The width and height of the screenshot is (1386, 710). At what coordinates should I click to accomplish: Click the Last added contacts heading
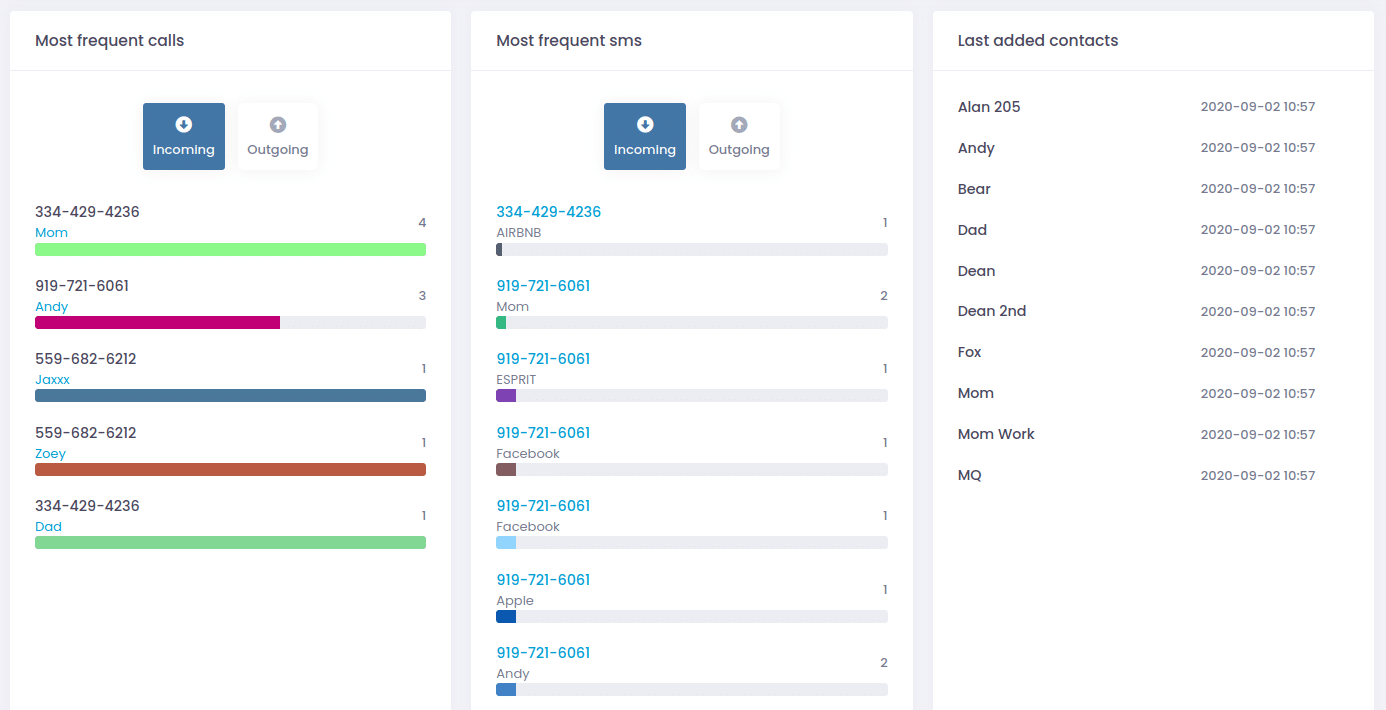[1038, 41]
